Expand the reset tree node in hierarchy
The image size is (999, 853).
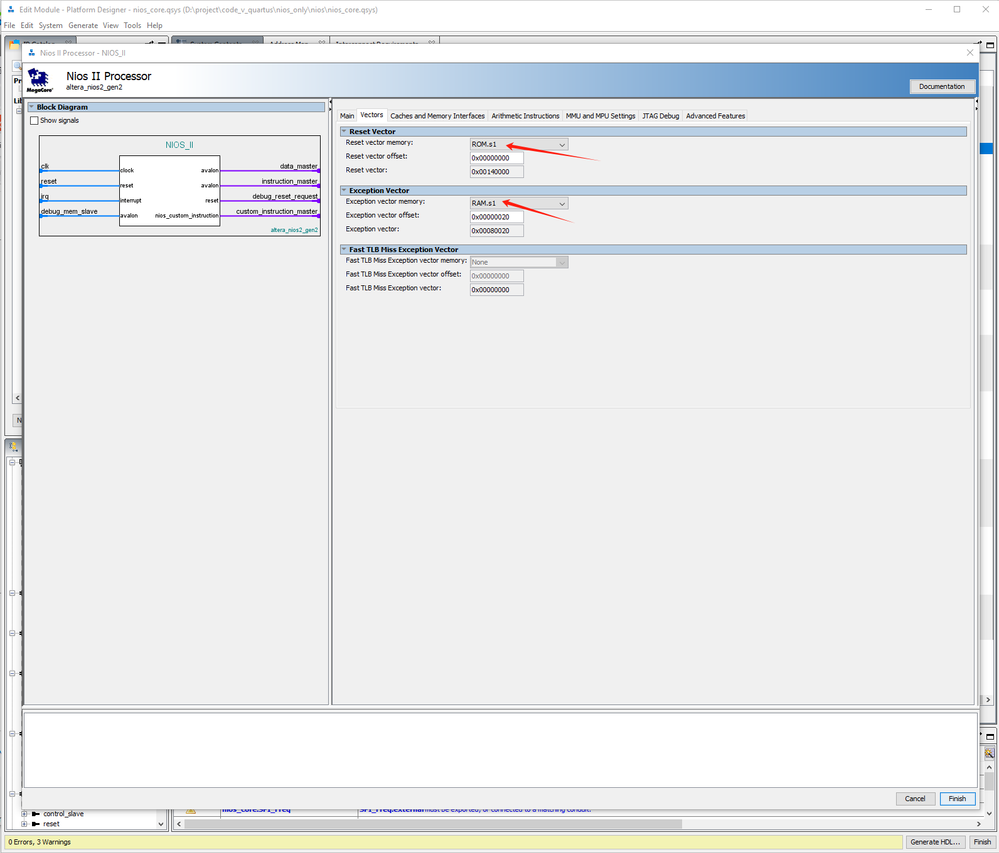click(24, 824)
